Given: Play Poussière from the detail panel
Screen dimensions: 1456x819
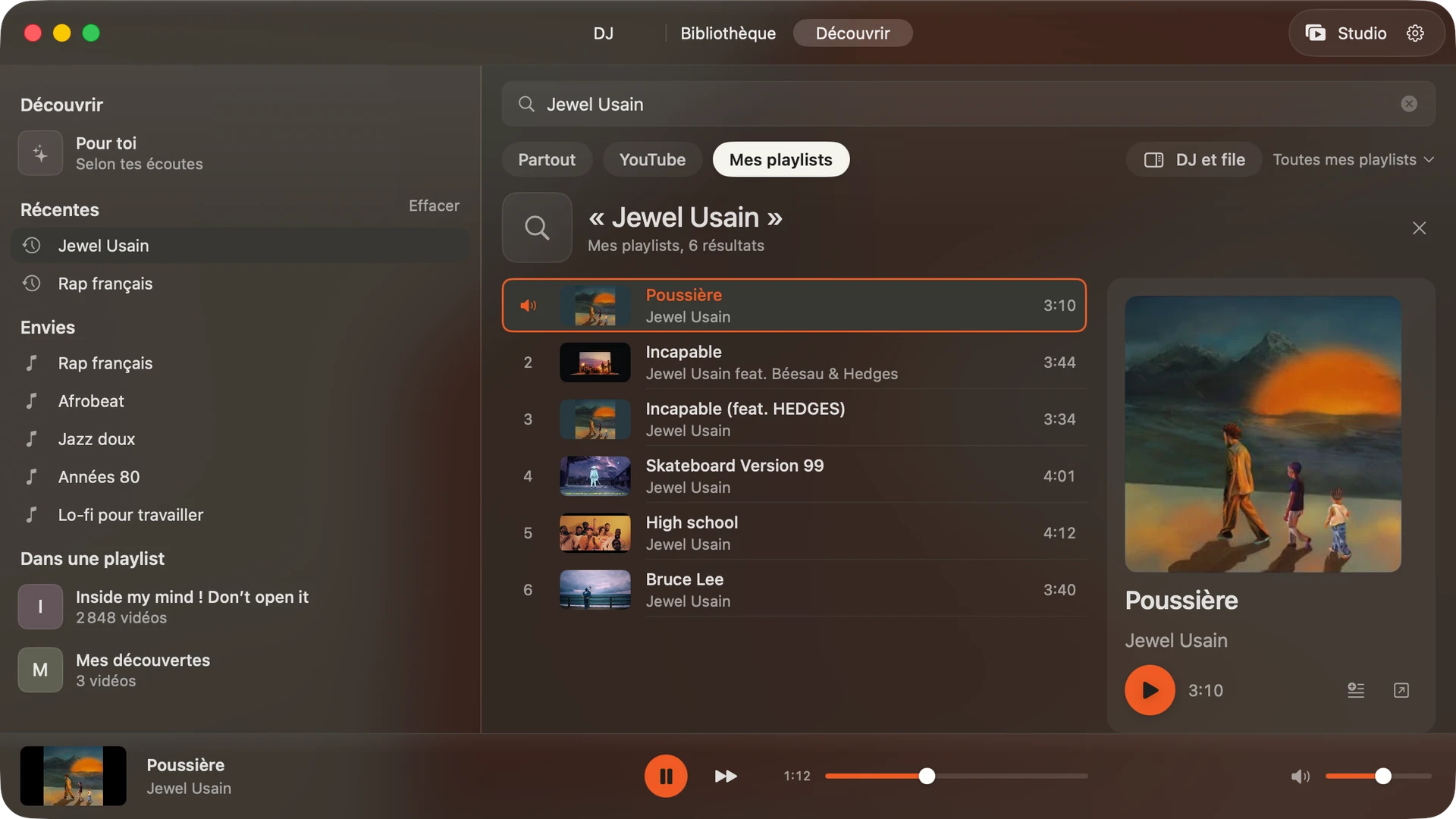Looking at the screenshot, I should tap(1150, 690).
